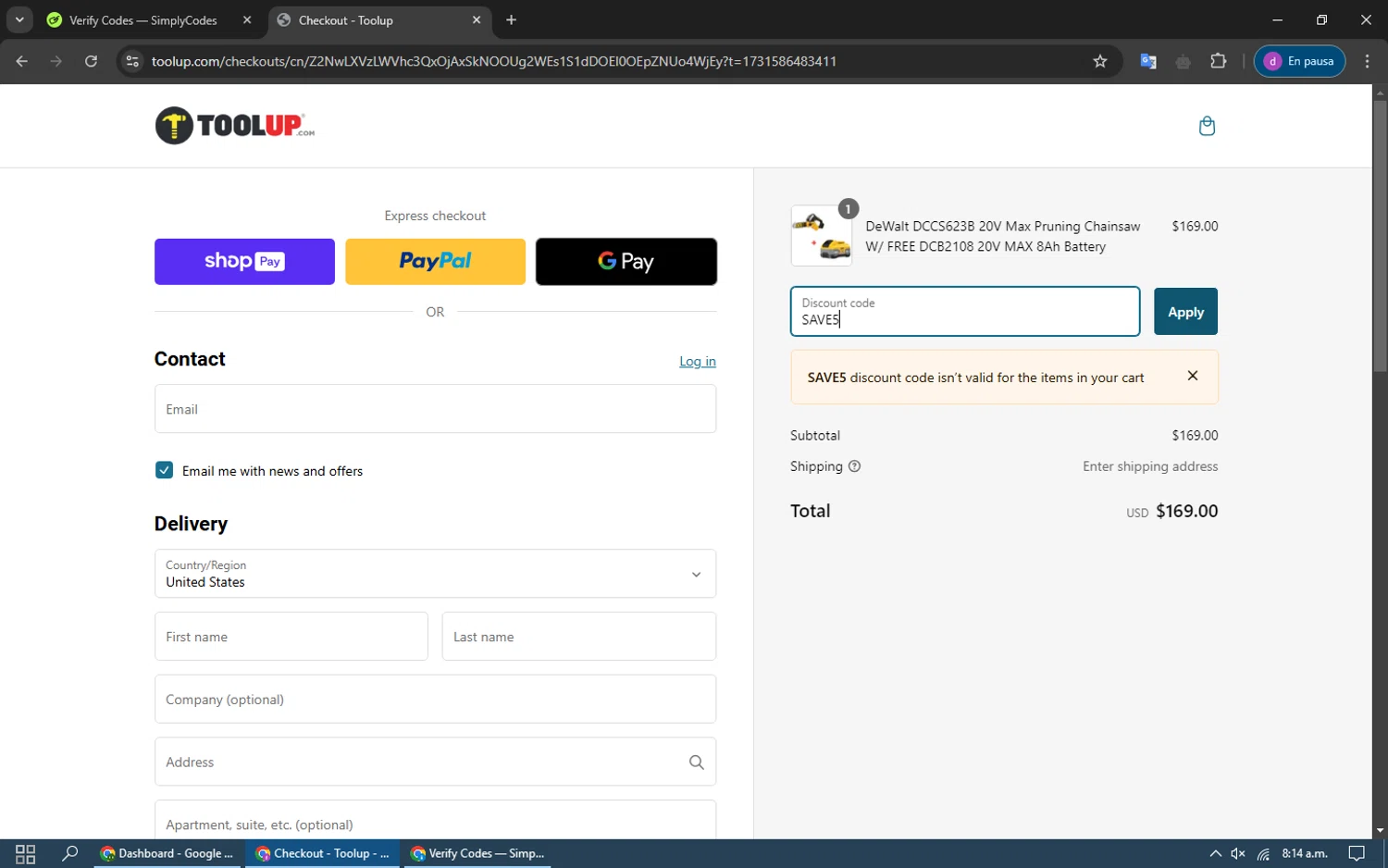Open Checkout - Toolup taskbar window
The image size is (1388, 868).
point(323,853)
